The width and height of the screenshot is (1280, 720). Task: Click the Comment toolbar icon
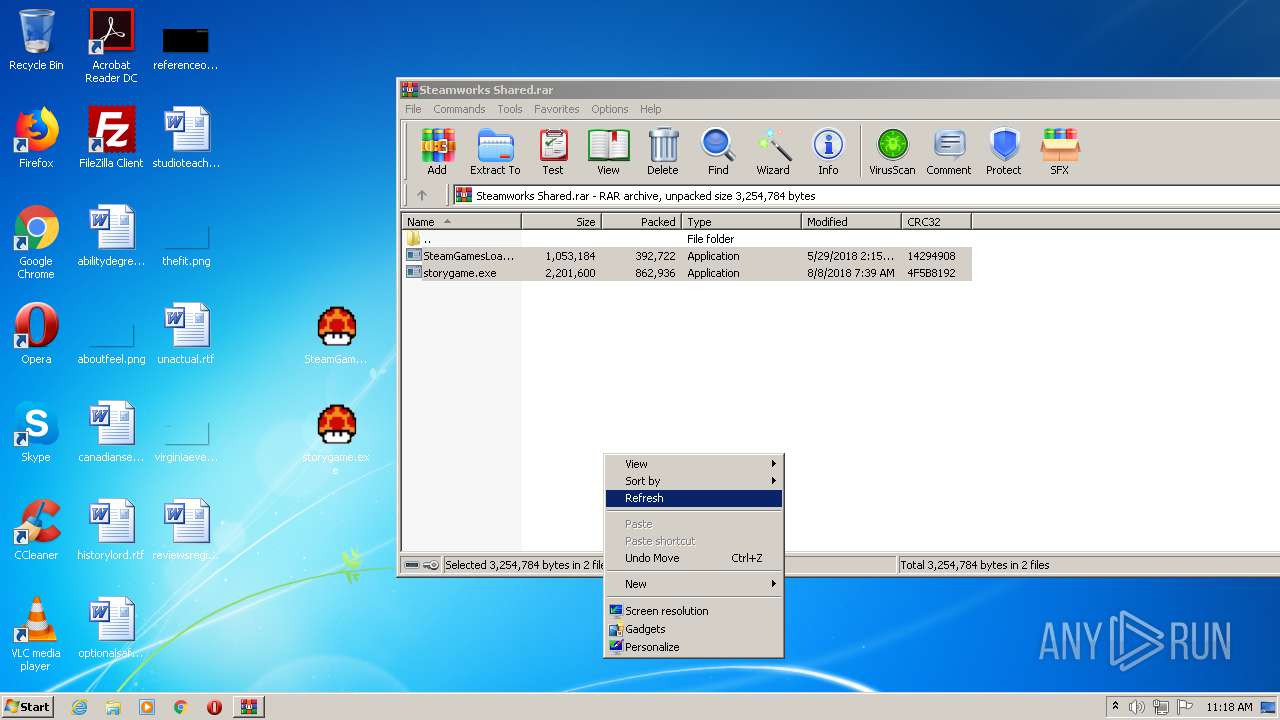click(x=948, y=152)
